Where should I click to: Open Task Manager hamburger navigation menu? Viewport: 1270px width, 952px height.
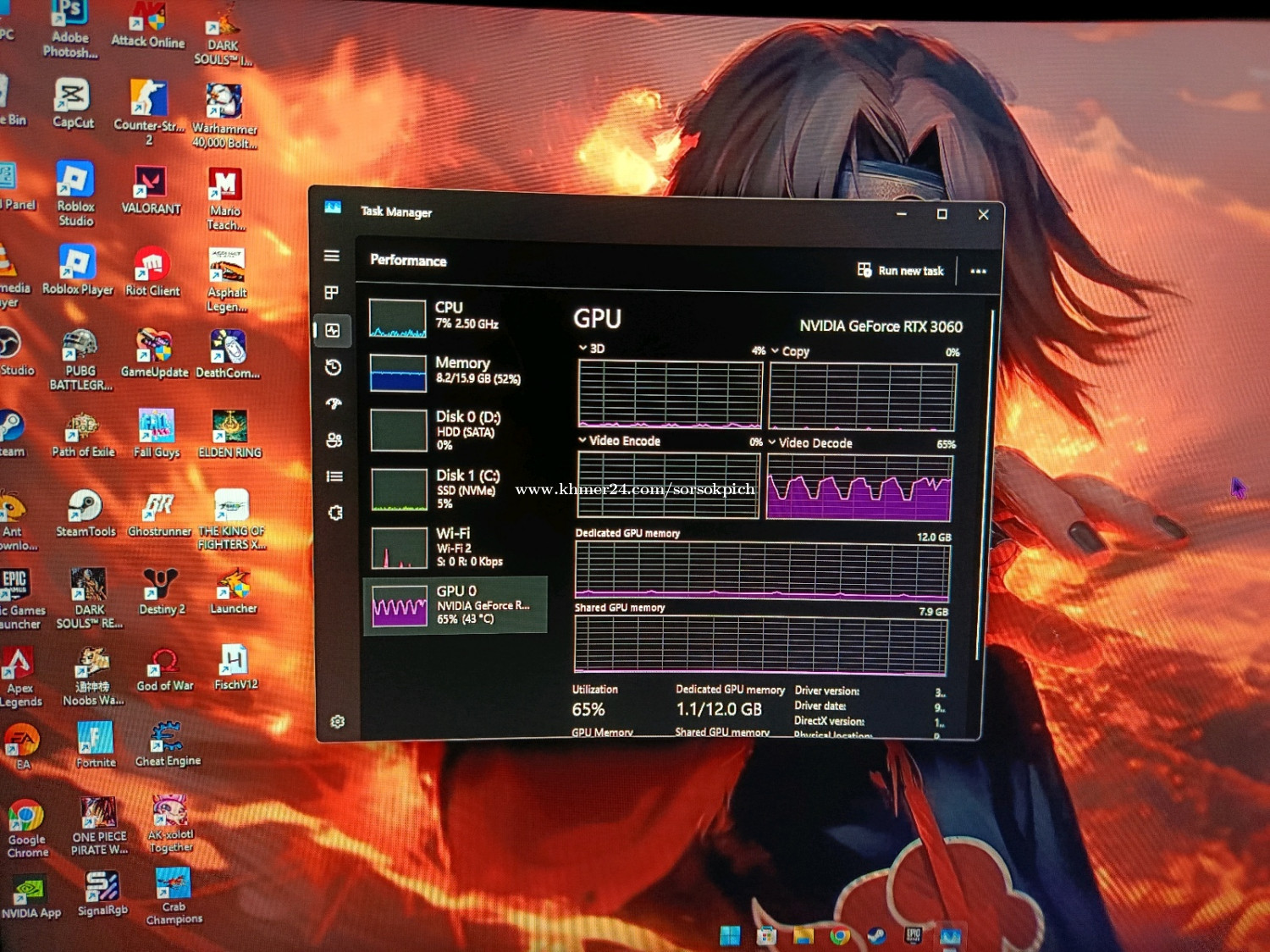pyautogui.click(x=332, y=256)
